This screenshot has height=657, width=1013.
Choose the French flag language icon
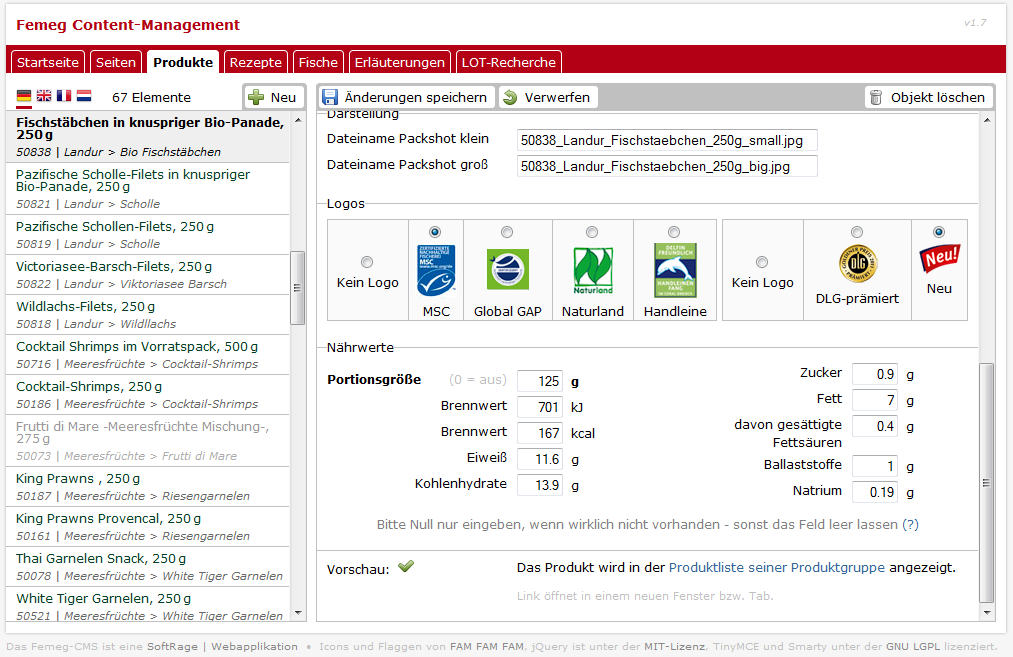point(64,97)
